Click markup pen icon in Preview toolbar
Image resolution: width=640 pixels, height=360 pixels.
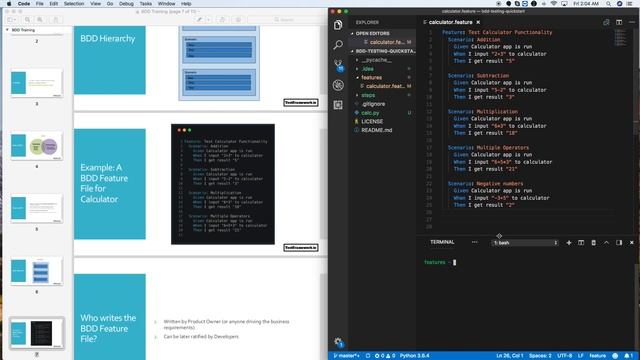point(199,20)
